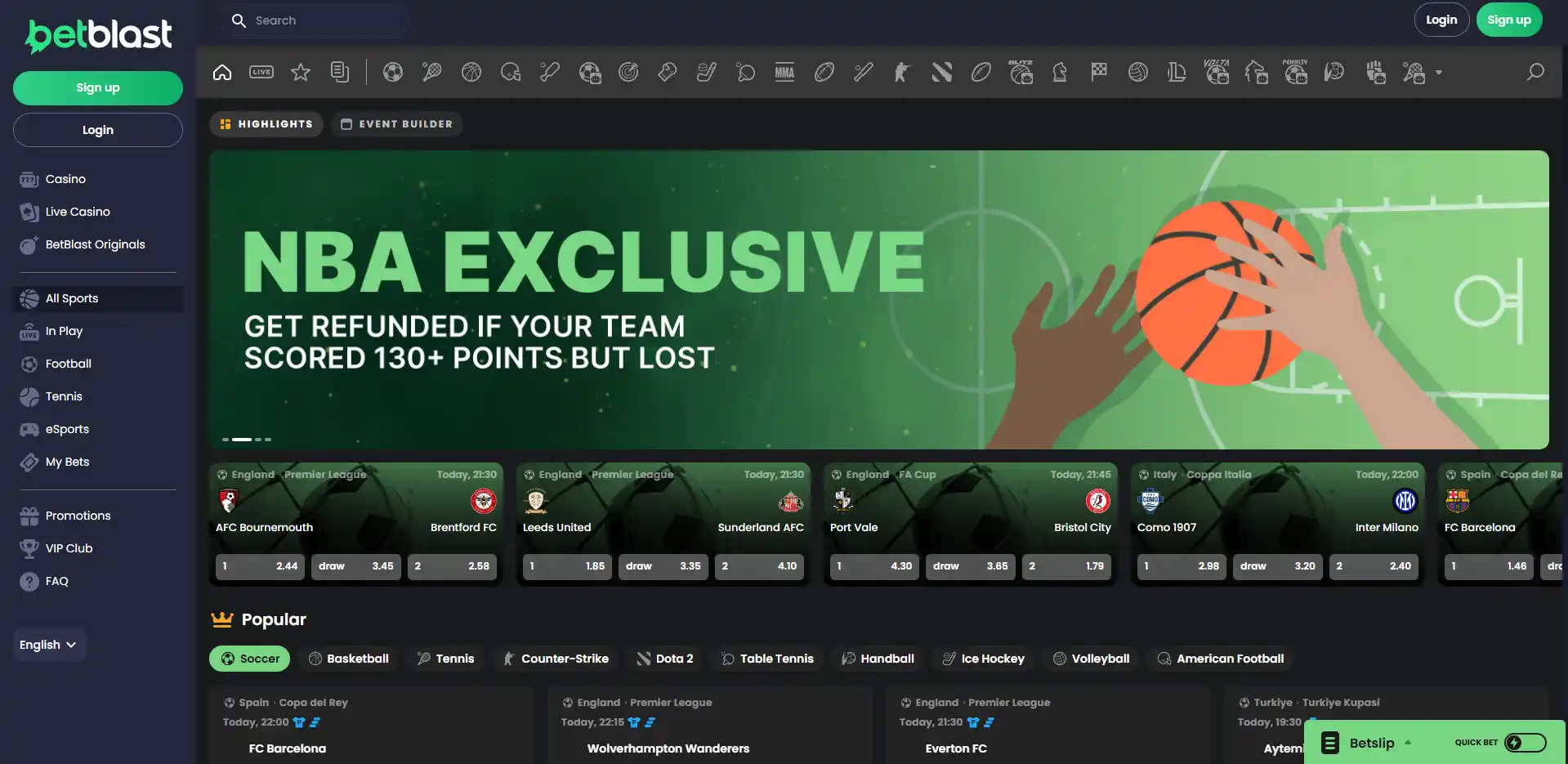The height and width of the screenshot is (764, 1568).
Task: Bet on Bristol City win at 1.79
Action: pos(1066,566)
